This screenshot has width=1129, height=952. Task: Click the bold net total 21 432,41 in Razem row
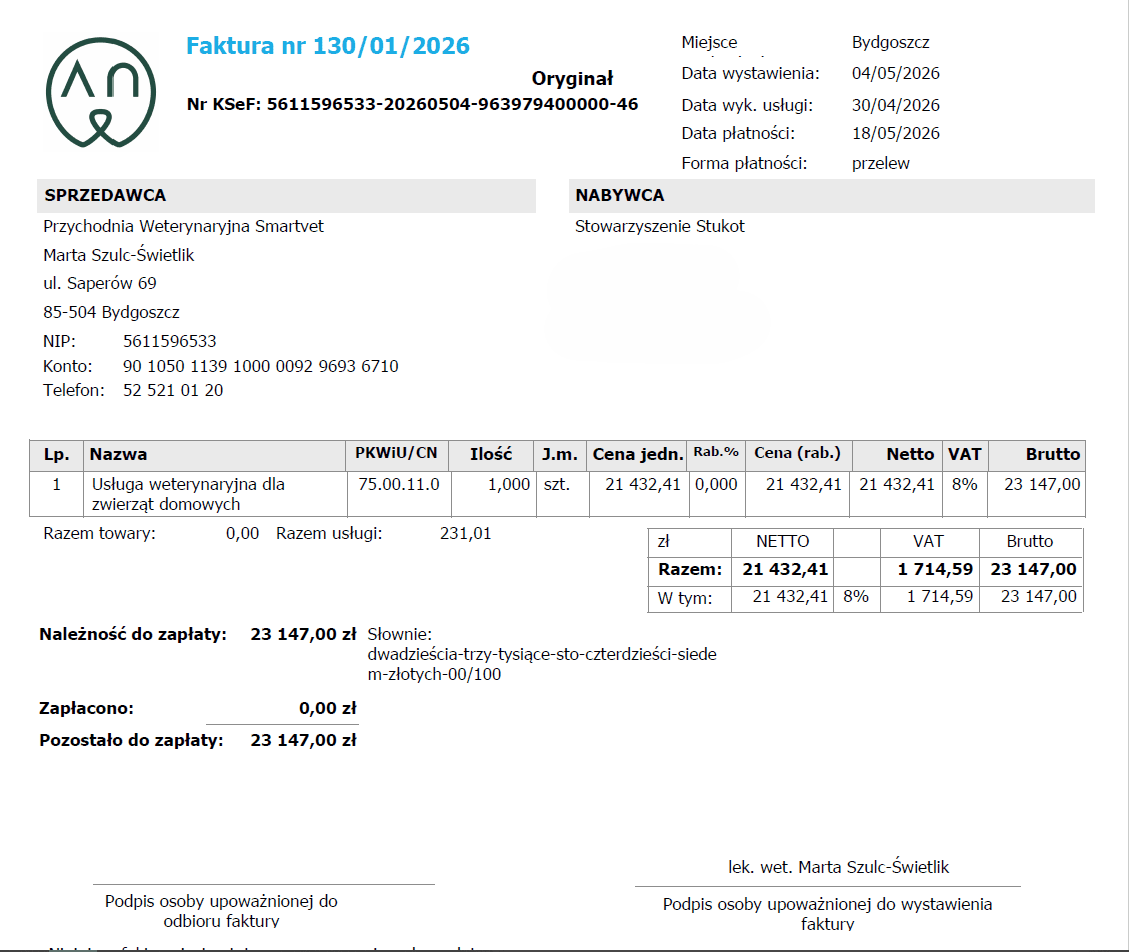785,570
